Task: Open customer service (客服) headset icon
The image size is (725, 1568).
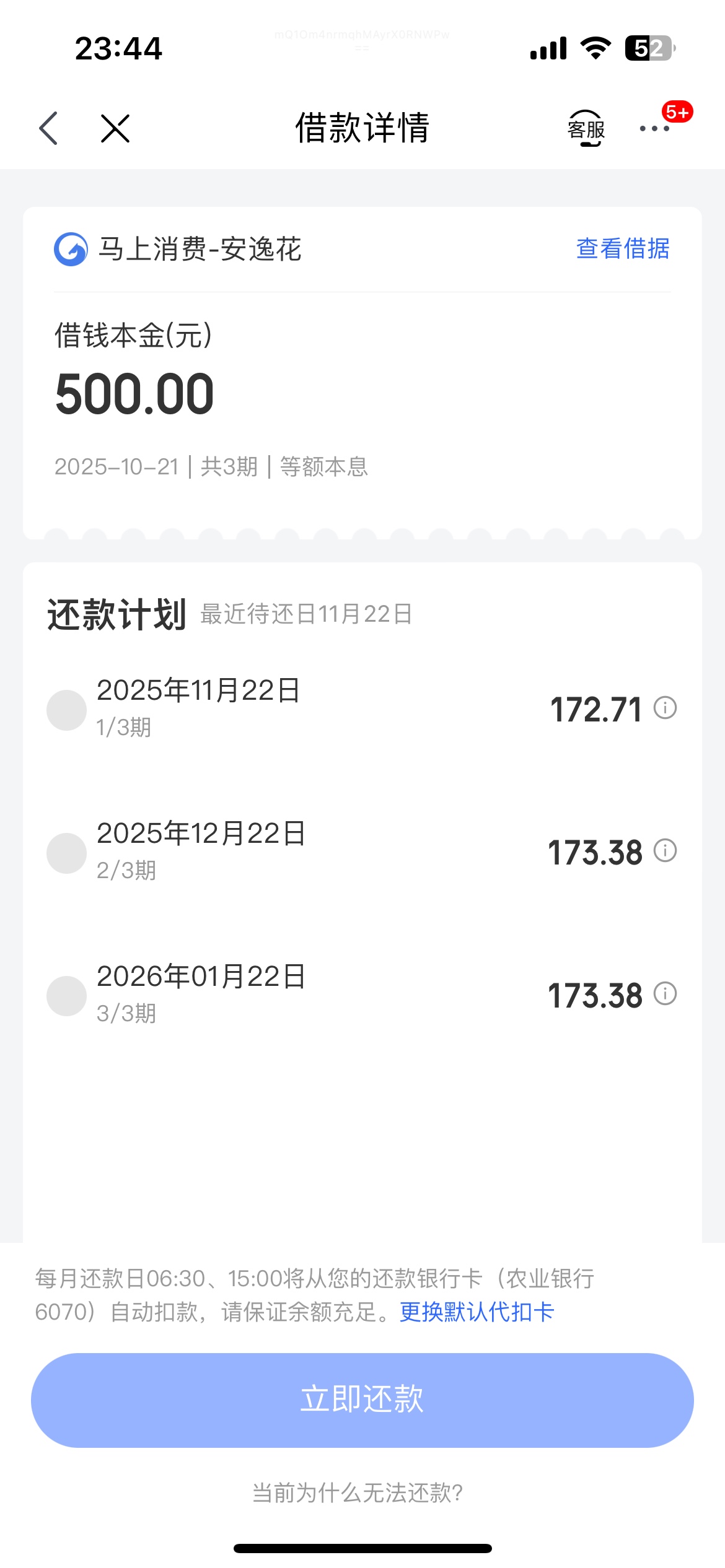Action: (x=586, y=129)
